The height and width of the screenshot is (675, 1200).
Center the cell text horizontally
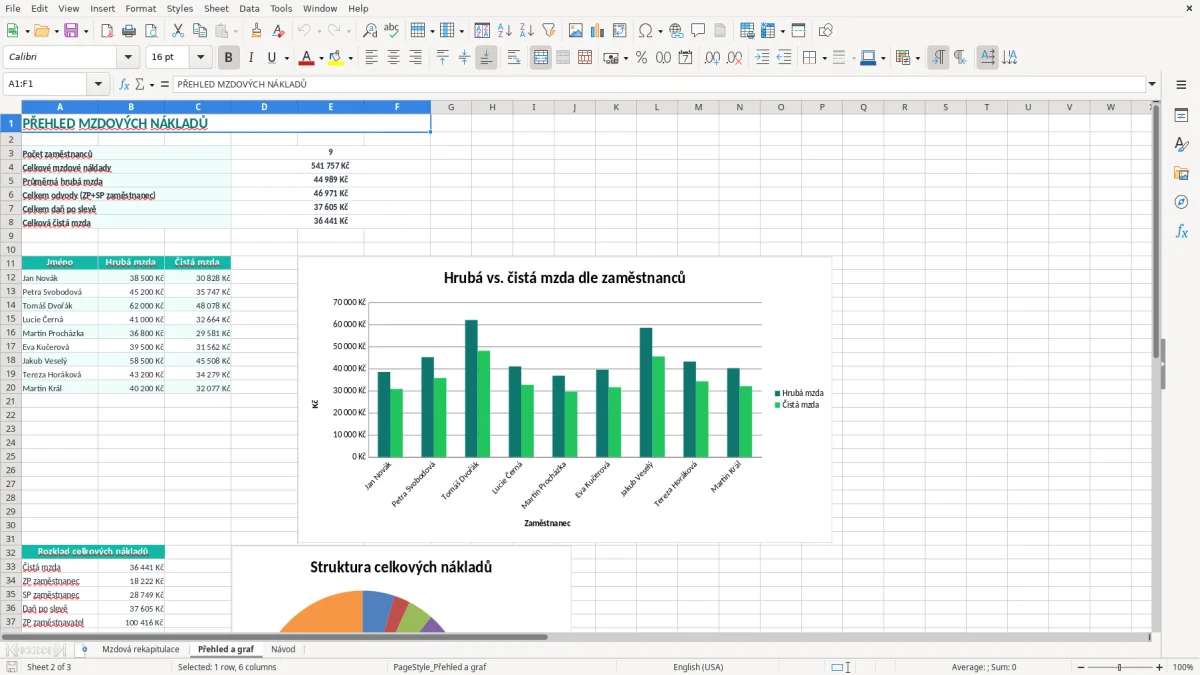click(x=393, y=58)
